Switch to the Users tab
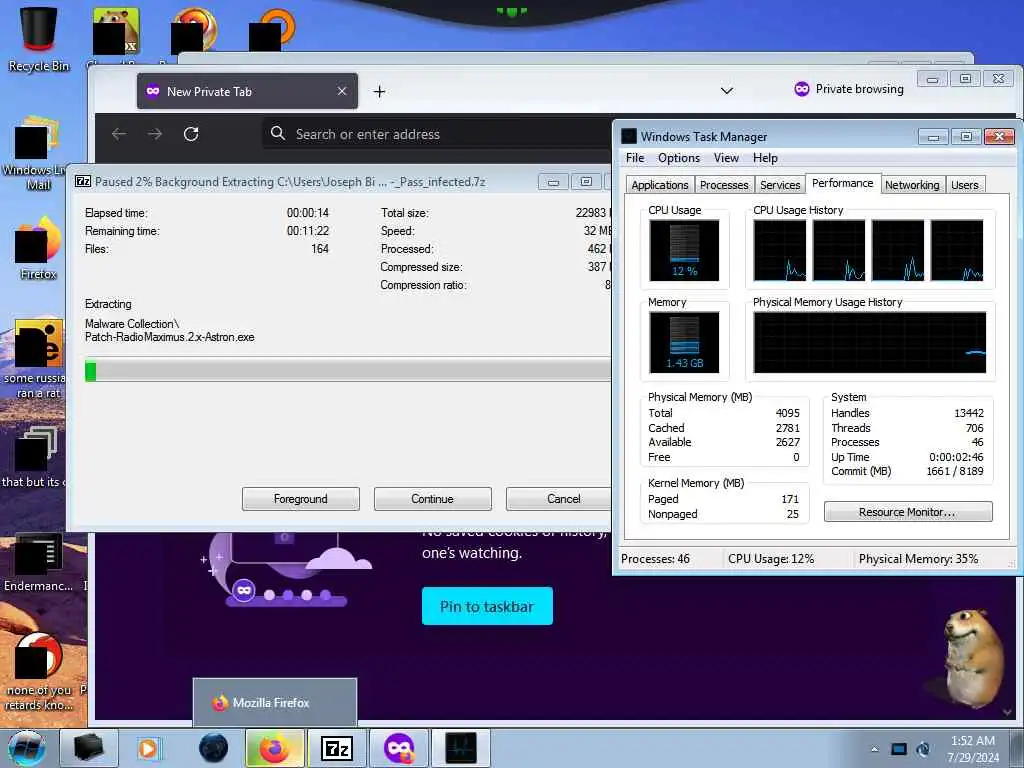The width and height of the screenshot is (1024, 768). click(965, 185)
